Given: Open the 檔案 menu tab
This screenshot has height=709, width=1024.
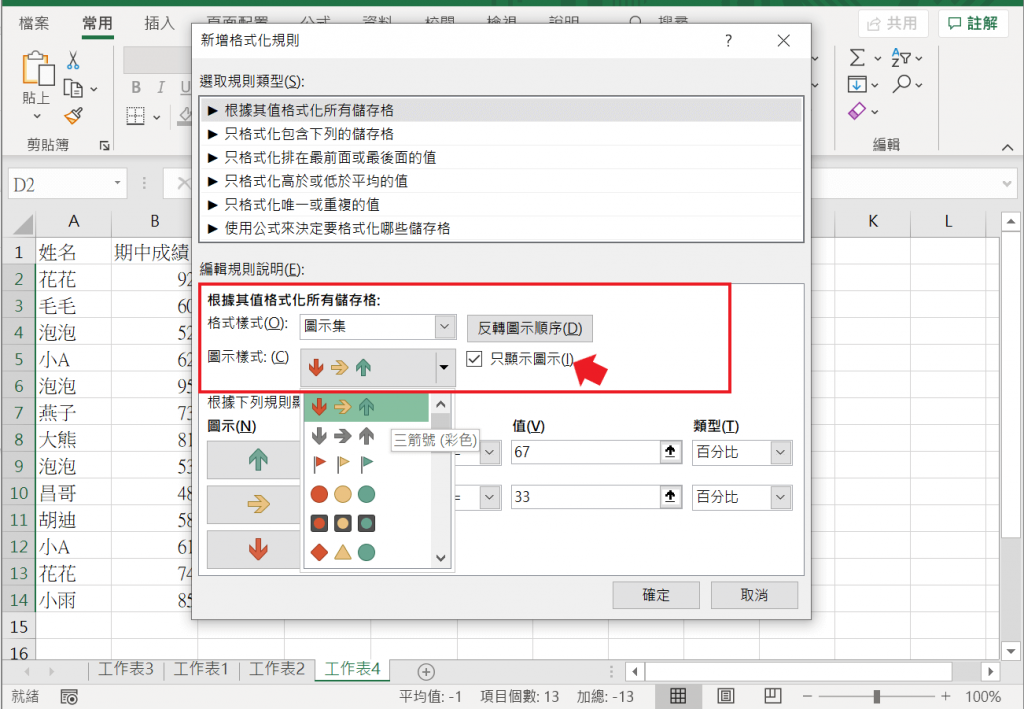Looking at the screenshot, I should point(34,24).
